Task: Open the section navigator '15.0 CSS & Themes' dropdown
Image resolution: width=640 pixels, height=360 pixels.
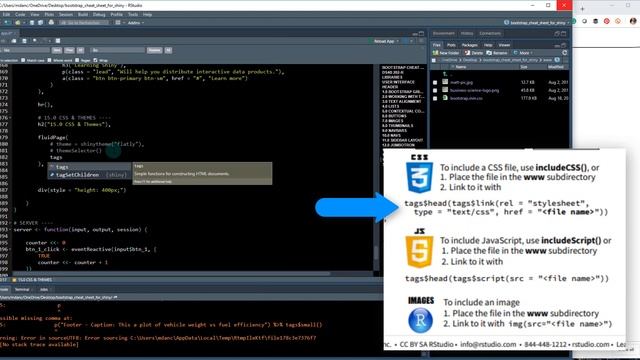Action: (x=32, y=280)
